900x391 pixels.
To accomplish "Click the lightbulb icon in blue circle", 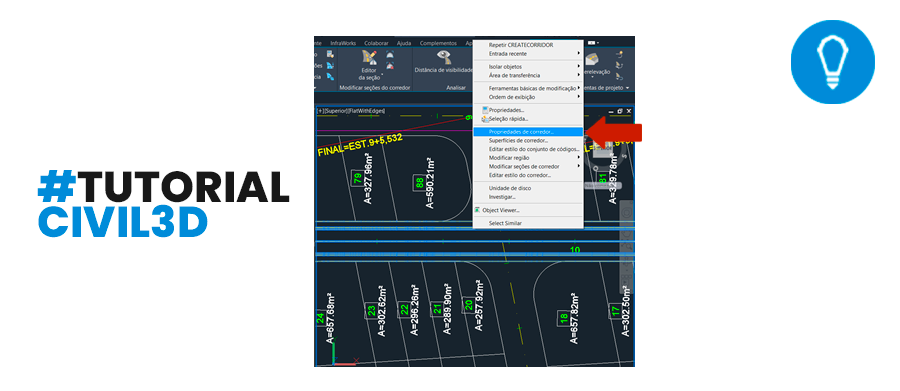I will [832, 62].
